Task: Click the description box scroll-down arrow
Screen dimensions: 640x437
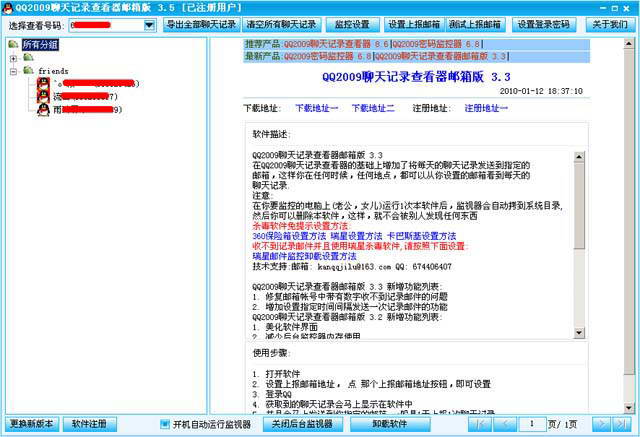Action: point(579,333)
